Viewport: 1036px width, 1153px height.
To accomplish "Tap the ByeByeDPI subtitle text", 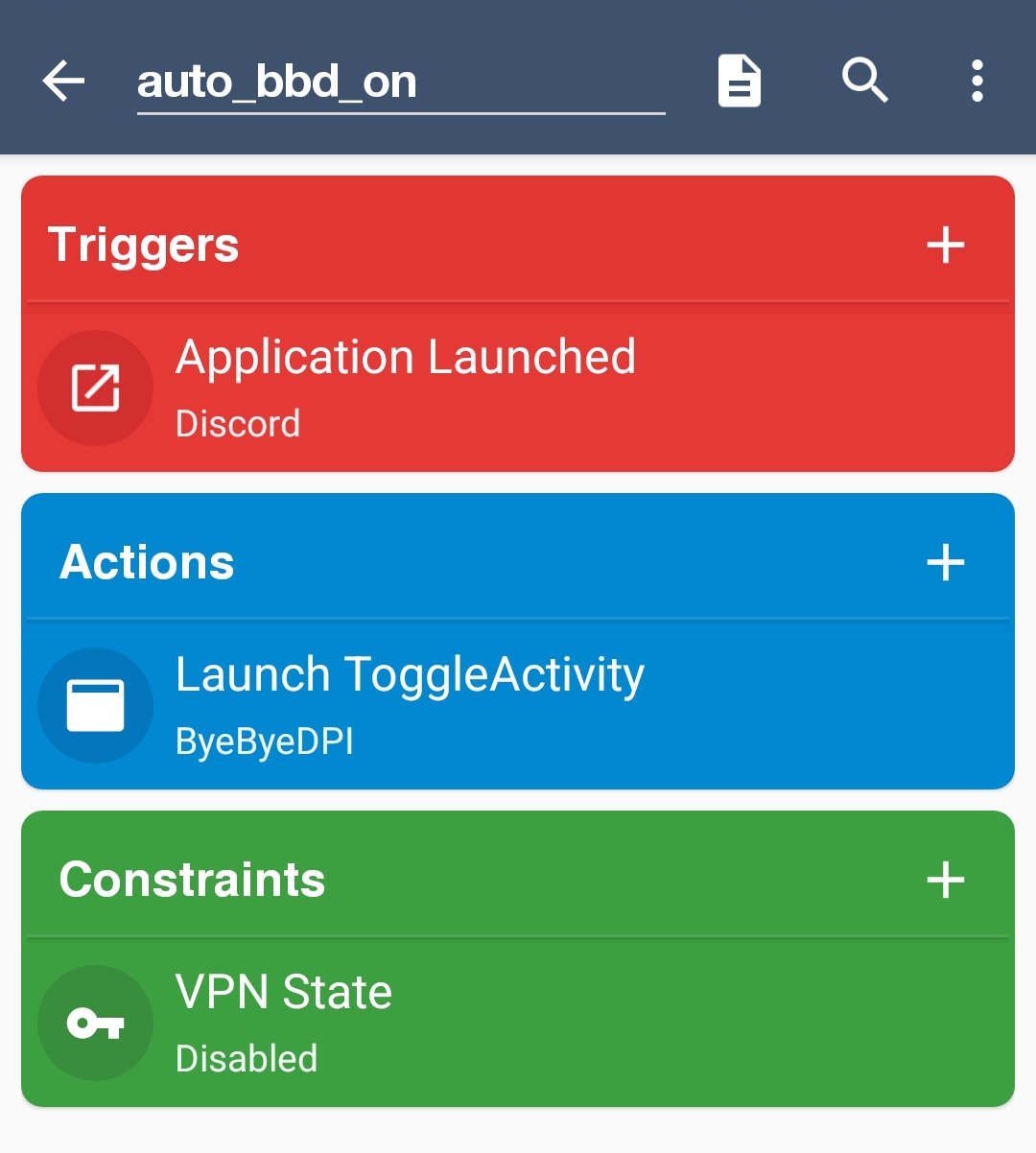I will [265, 741].
